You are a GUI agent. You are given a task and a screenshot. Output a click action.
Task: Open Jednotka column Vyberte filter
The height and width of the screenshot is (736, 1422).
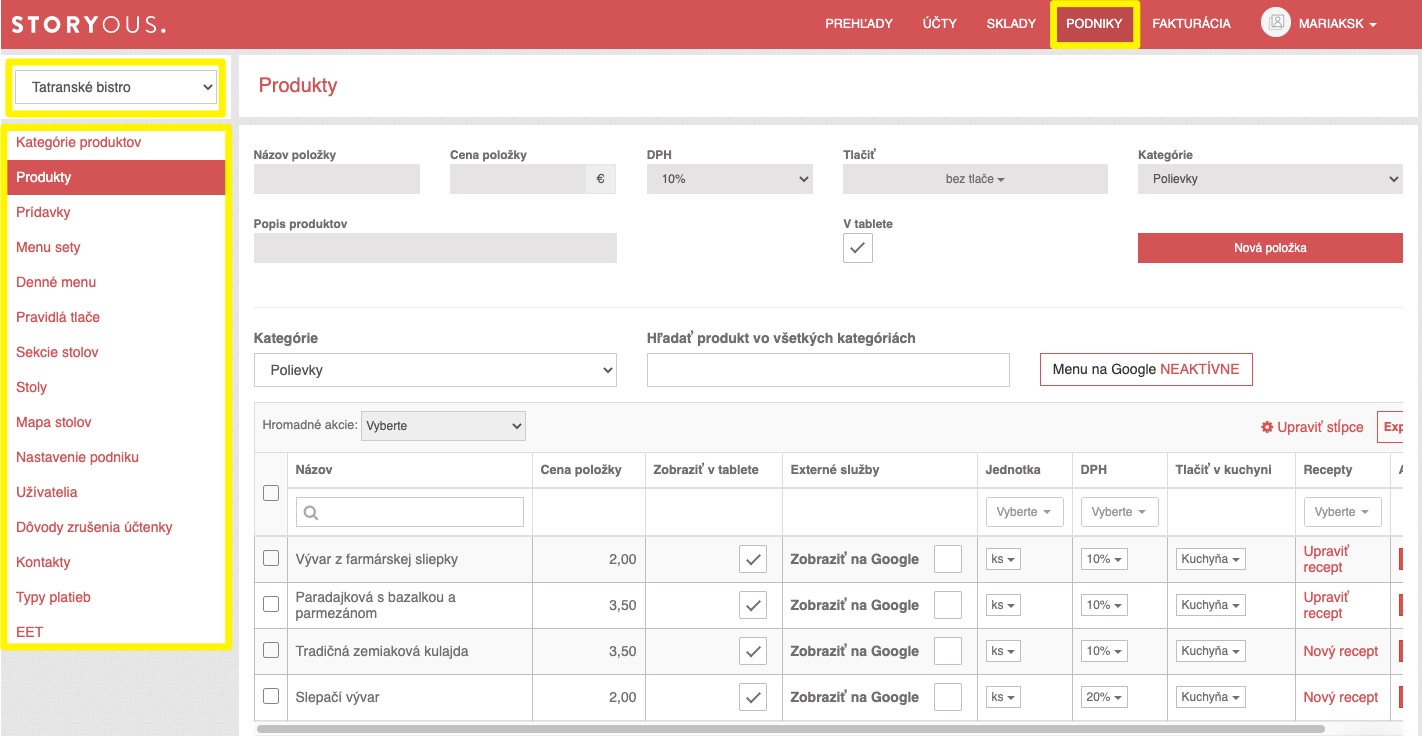click(1024, 512)
